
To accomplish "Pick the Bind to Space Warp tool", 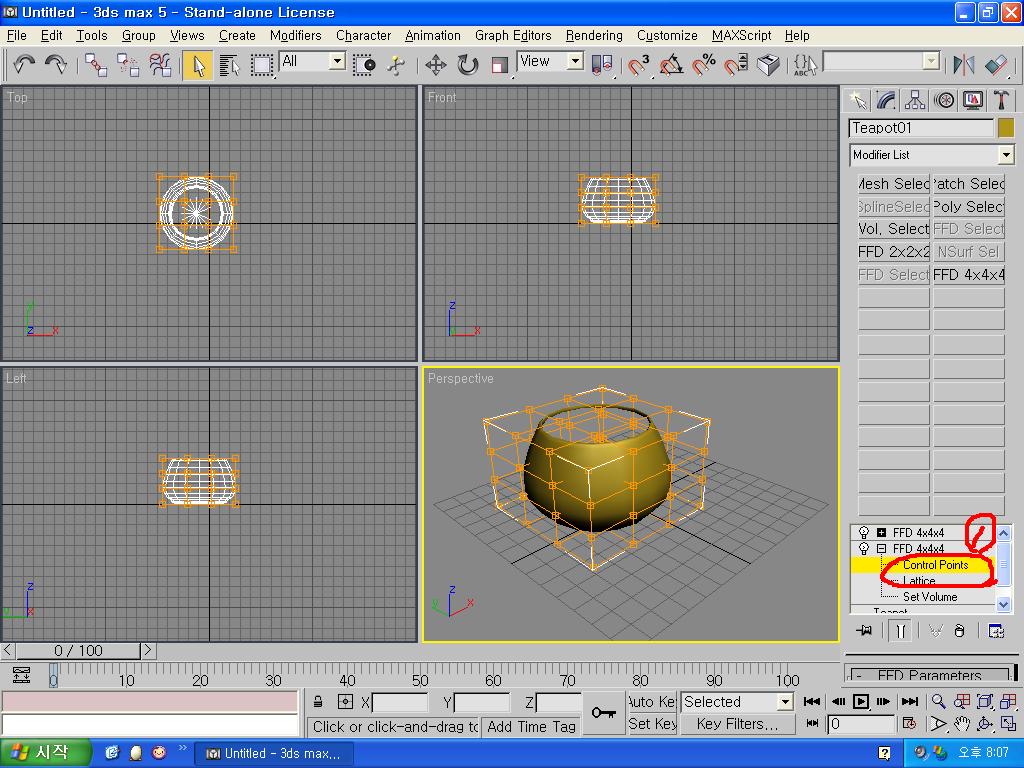I will pos(160,65).
